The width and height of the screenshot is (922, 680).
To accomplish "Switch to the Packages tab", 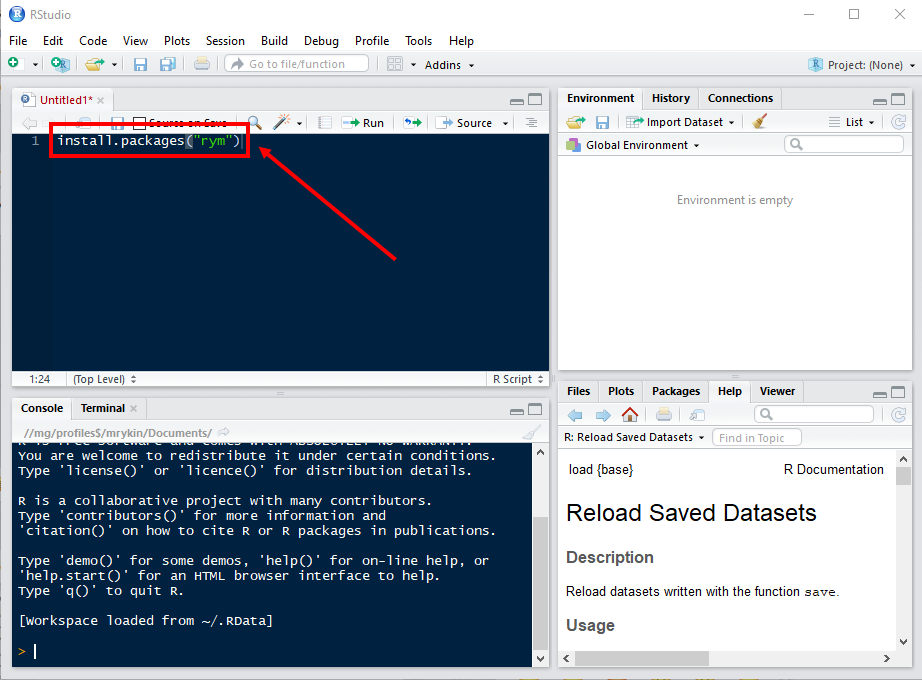I will 676,391.
